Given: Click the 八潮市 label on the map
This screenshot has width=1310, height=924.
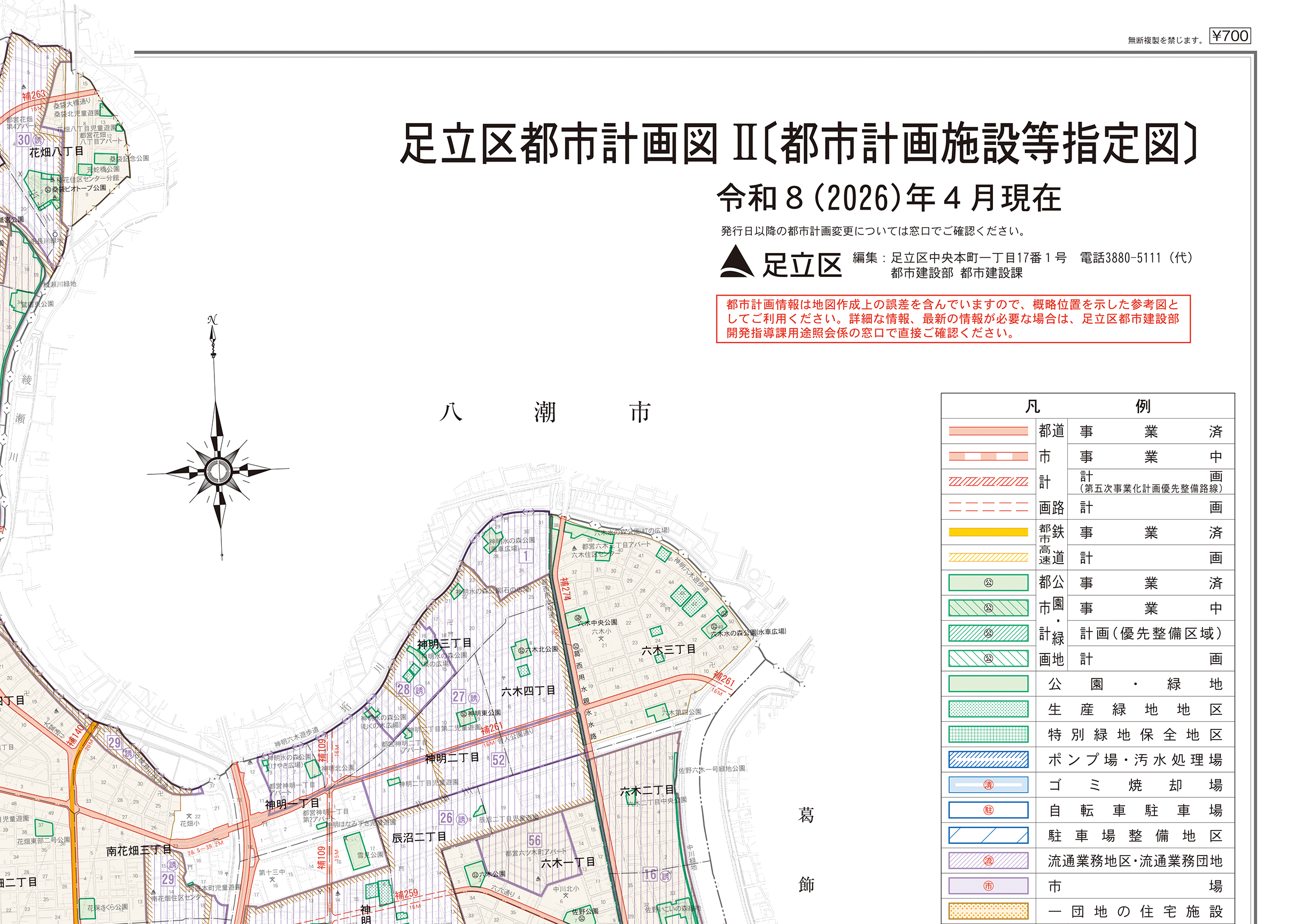Looking at the screenshot, I should point(545,412).
